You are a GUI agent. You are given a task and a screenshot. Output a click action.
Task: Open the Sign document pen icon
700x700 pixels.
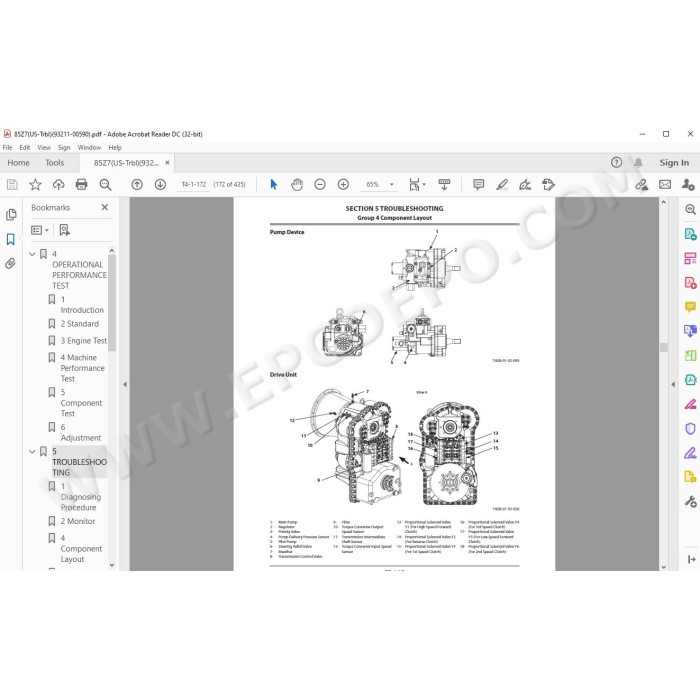525,184
